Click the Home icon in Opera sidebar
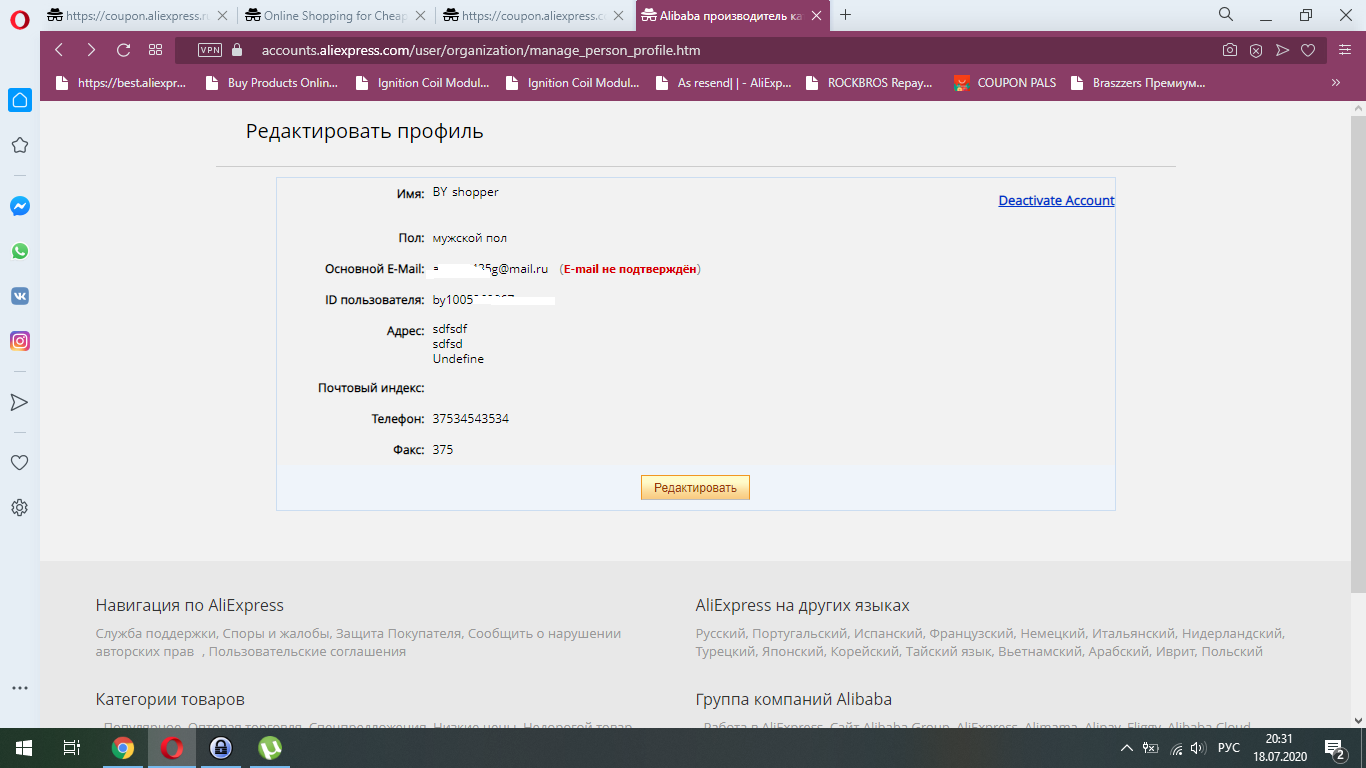Image resolution: width=1366 pixels, height=768 pixels. 19,100
